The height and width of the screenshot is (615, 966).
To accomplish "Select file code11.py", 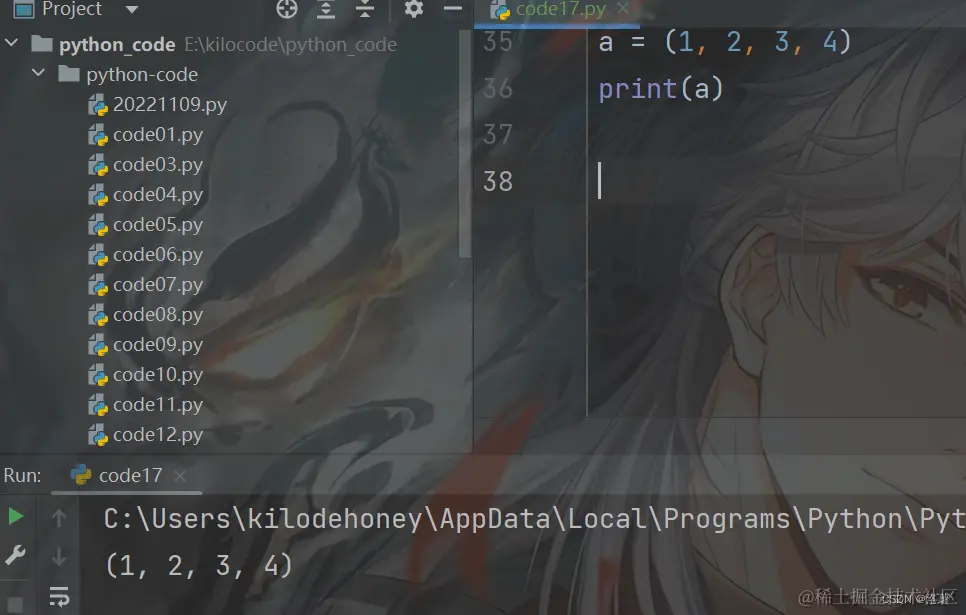I will tap(158, 405).
